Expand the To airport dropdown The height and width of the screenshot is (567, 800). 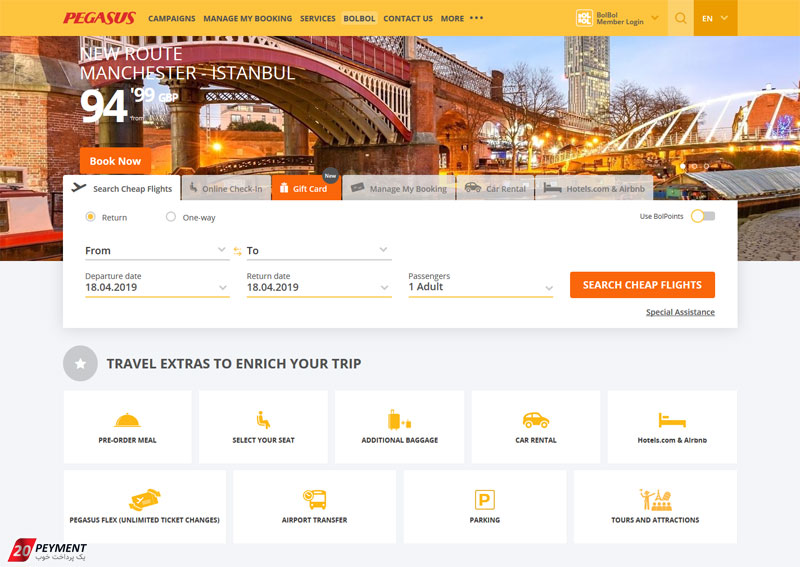click(319, 251)
